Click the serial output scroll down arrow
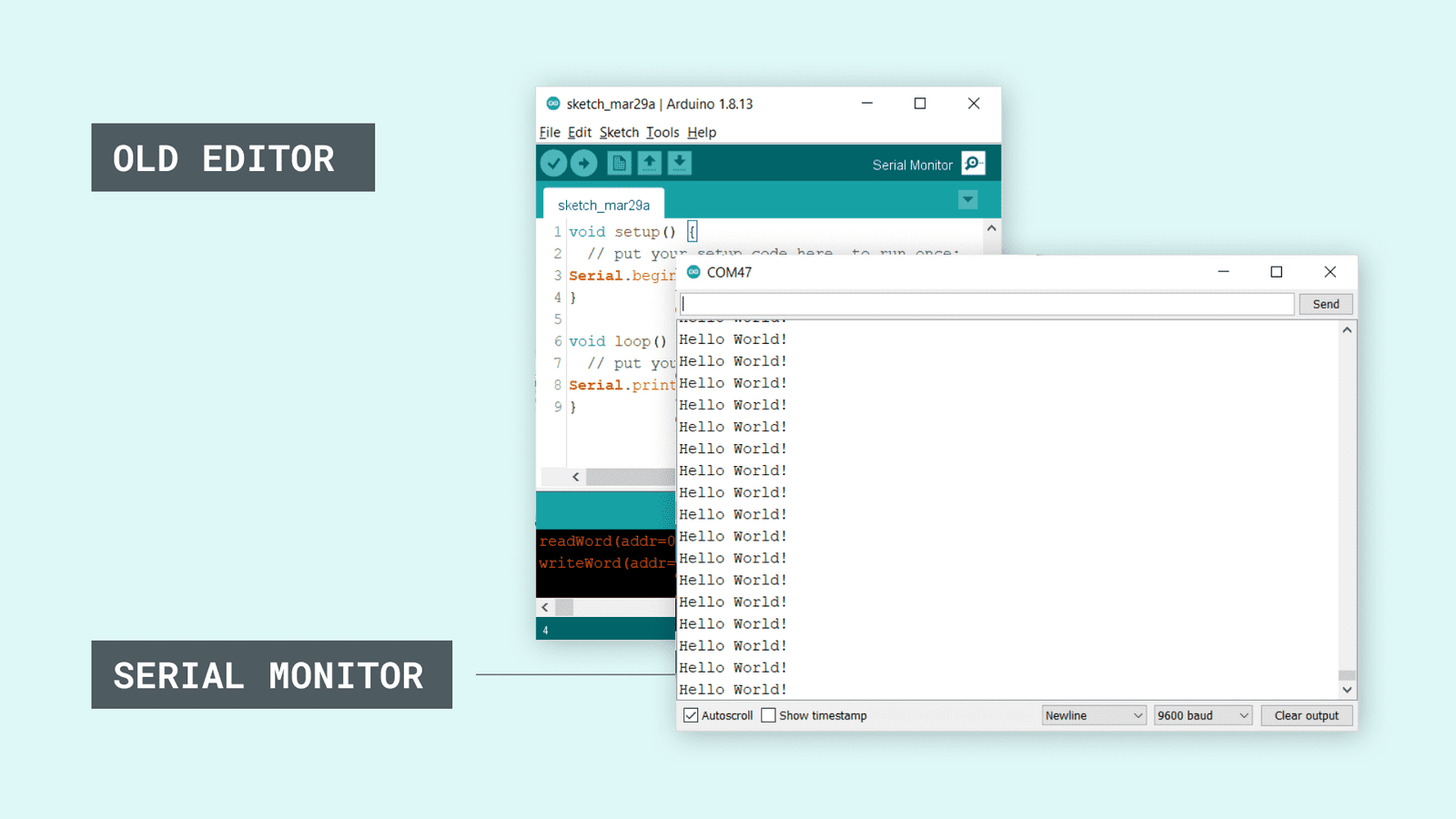 (x=1347, y=690)
